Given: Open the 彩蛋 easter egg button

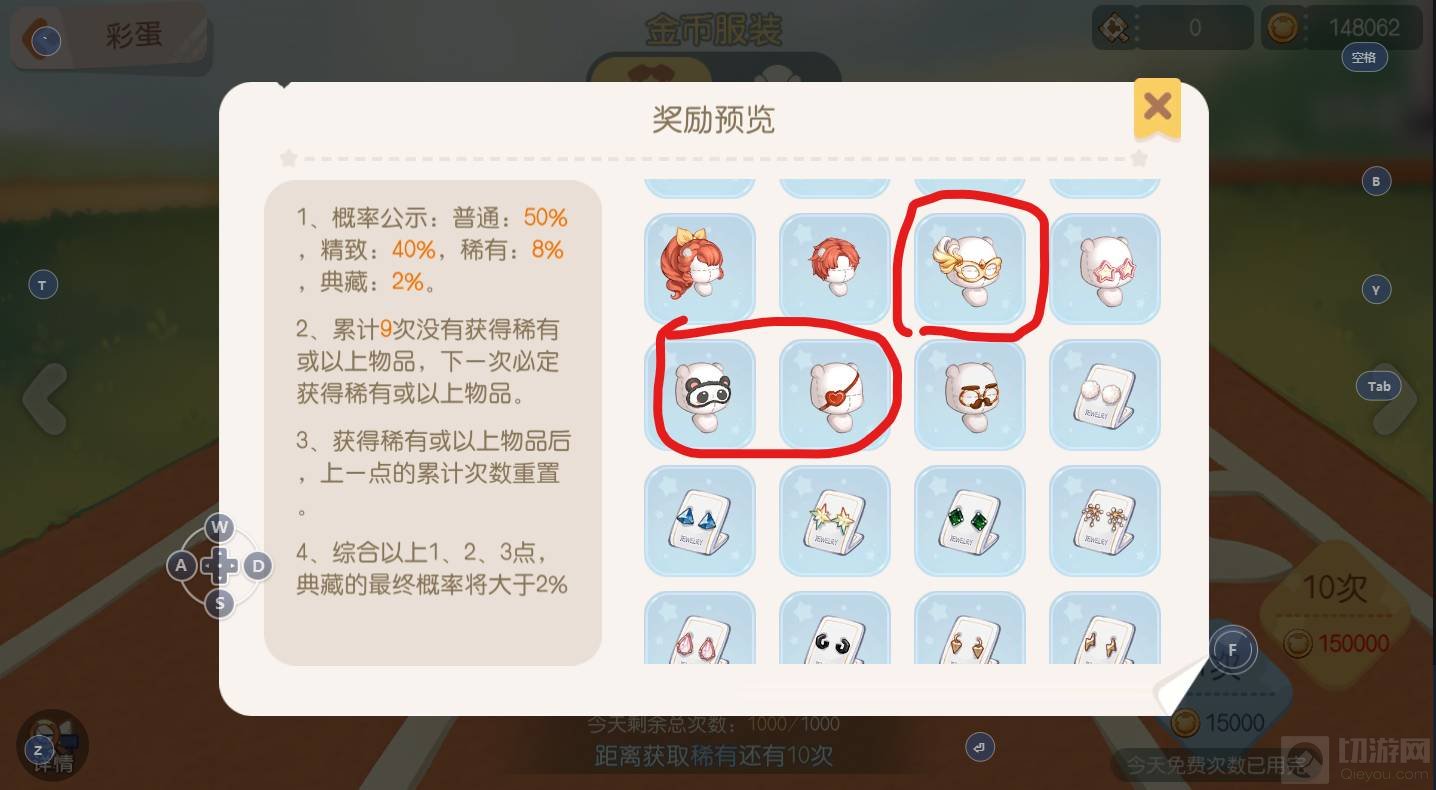Looking at the screenshot, I should [110, 38].
